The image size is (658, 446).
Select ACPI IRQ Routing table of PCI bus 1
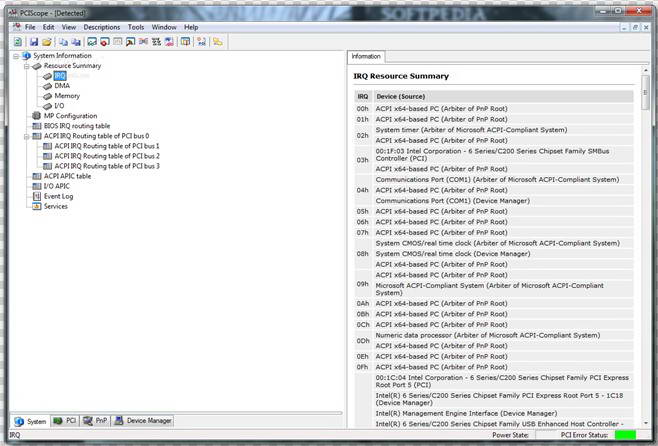[107, 146]
